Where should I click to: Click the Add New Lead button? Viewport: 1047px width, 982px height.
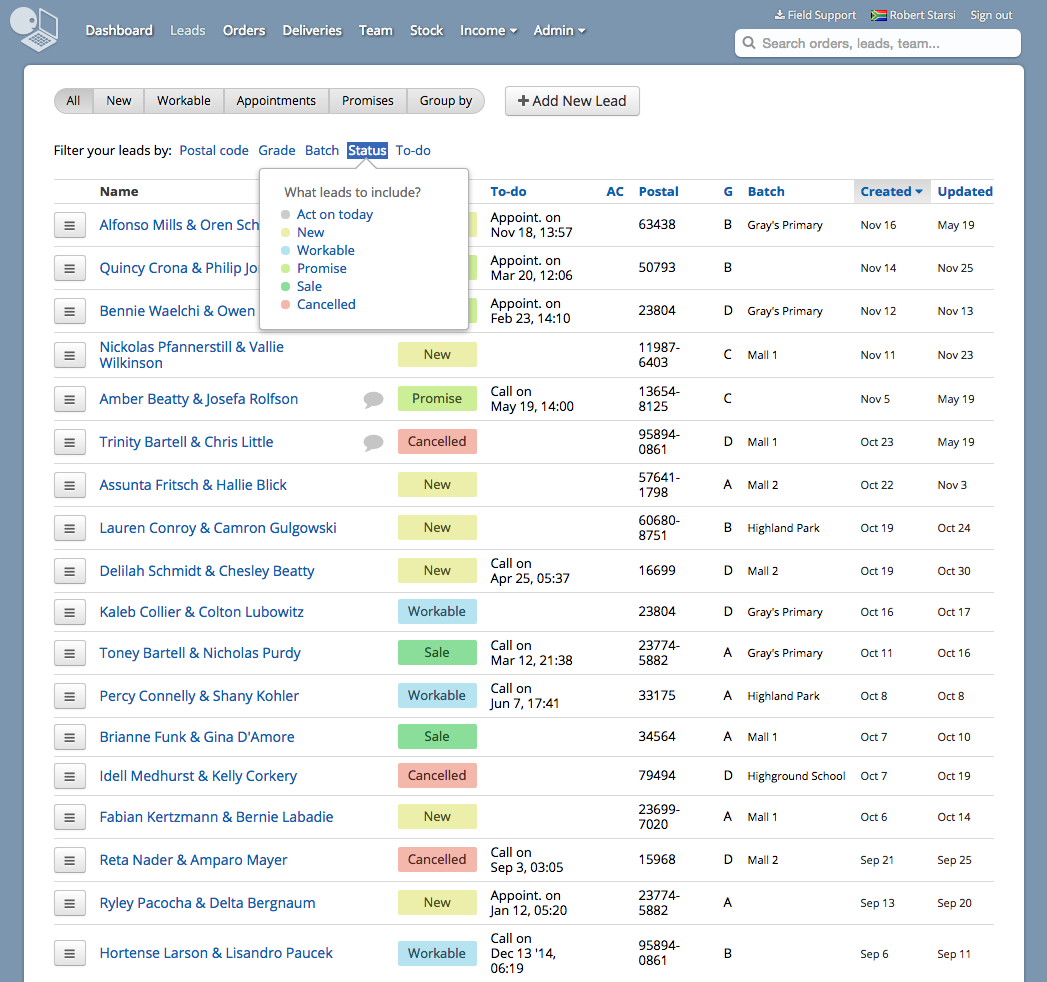(x=572, y=101)
